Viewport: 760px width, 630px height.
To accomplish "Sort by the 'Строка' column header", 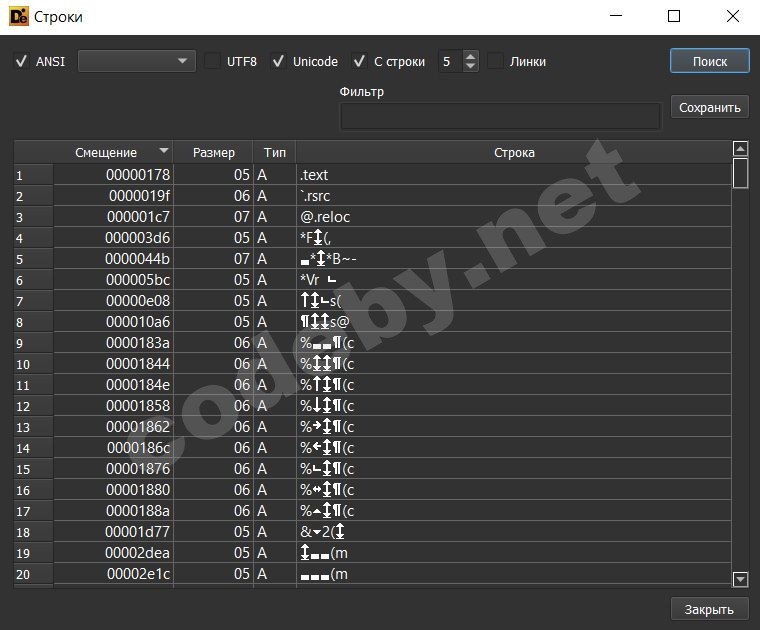I will click(514, 152).
